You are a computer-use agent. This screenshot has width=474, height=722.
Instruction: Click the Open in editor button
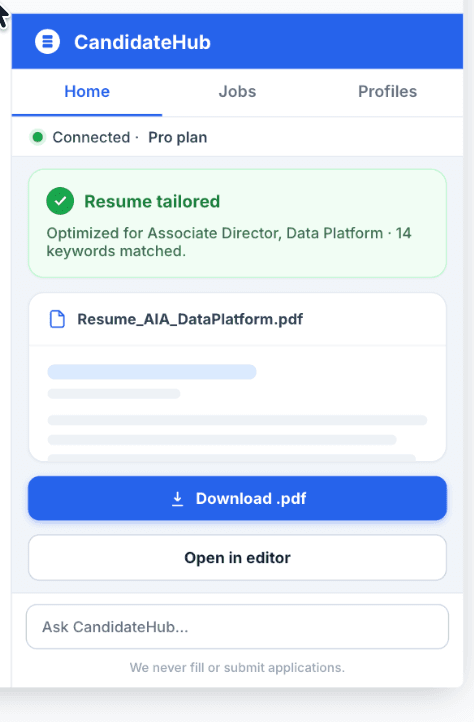(237, 558)
